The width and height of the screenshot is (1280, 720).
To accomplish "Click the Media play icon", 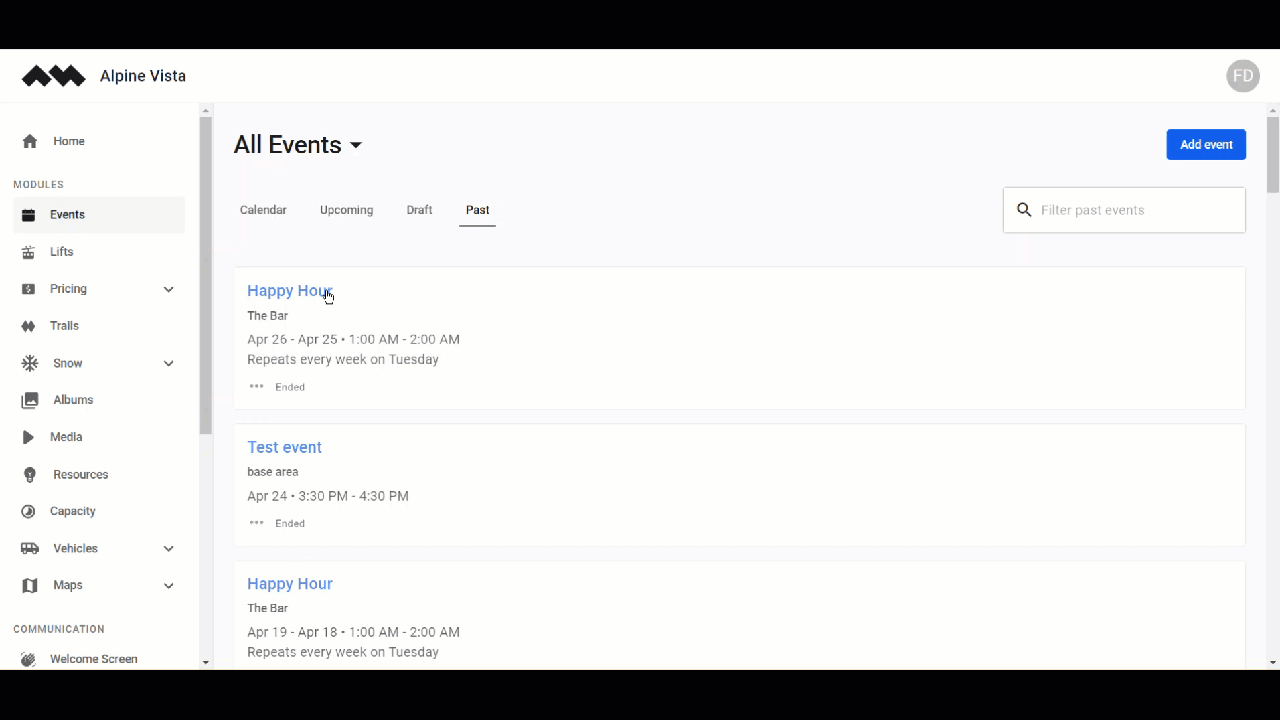I will pos(29,437).
